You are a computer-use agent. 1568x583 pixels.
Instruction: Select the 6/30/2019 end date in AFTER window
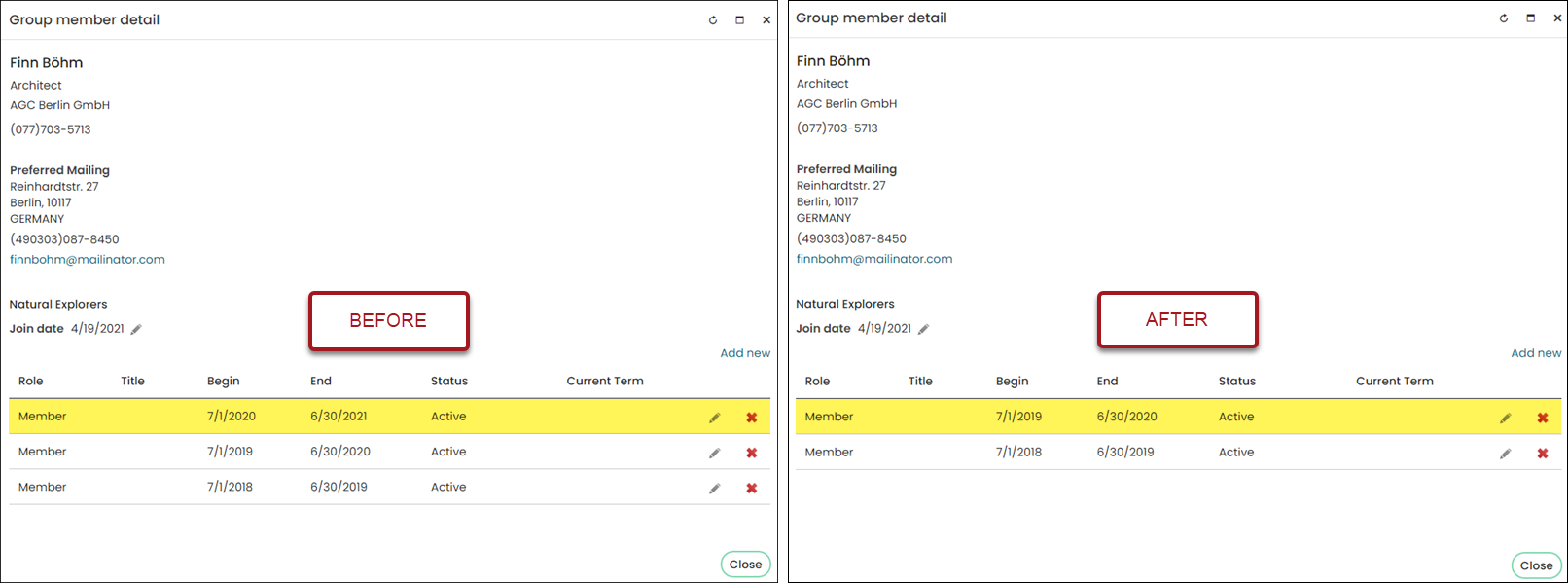tap(1125, 453)
